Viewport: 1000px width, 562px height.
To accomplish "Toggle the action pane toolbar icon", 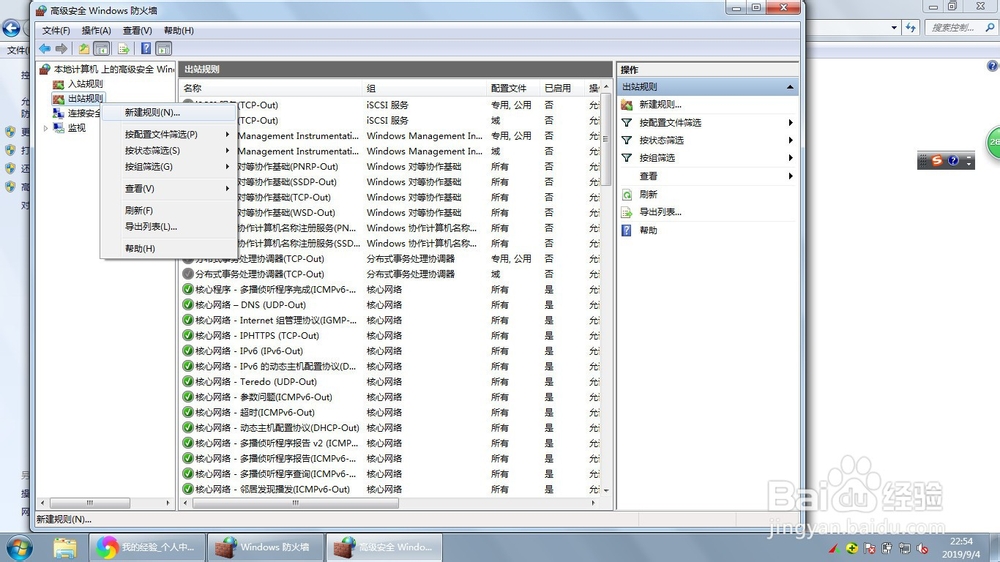I will coord(164,48).
